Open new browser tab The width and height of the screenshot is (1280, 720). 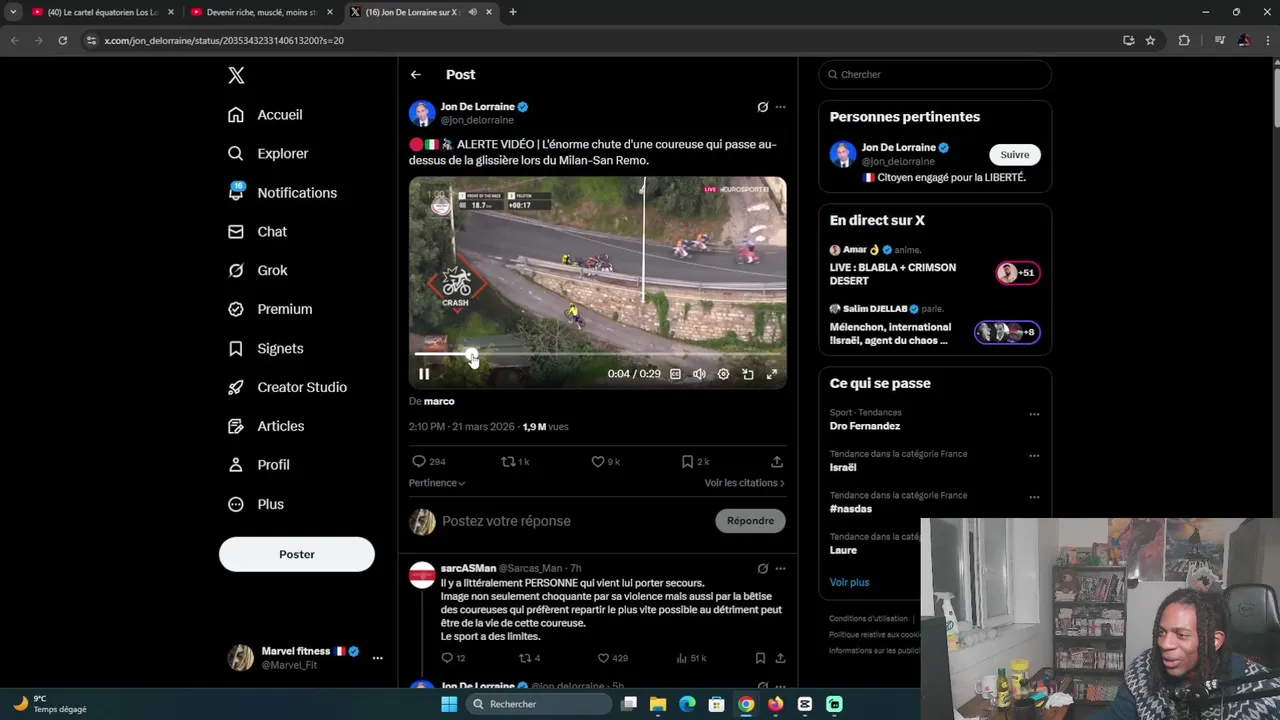pos(513,12)
